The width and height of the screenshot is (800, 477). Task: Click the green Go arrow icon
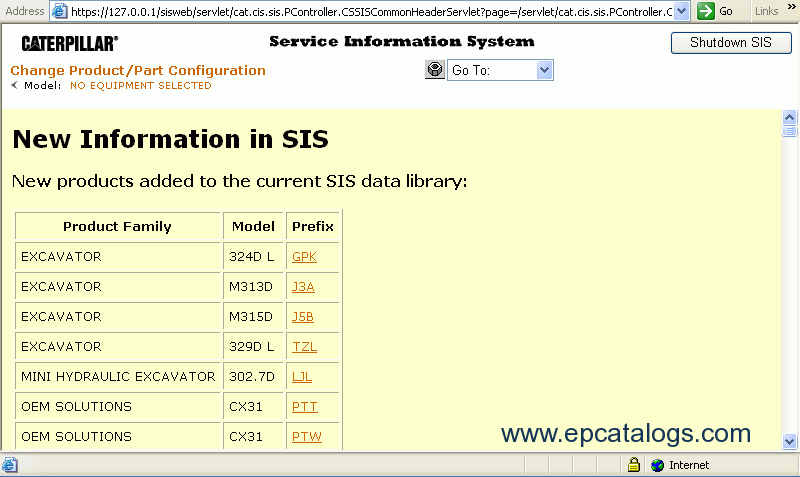coord(706,11)
